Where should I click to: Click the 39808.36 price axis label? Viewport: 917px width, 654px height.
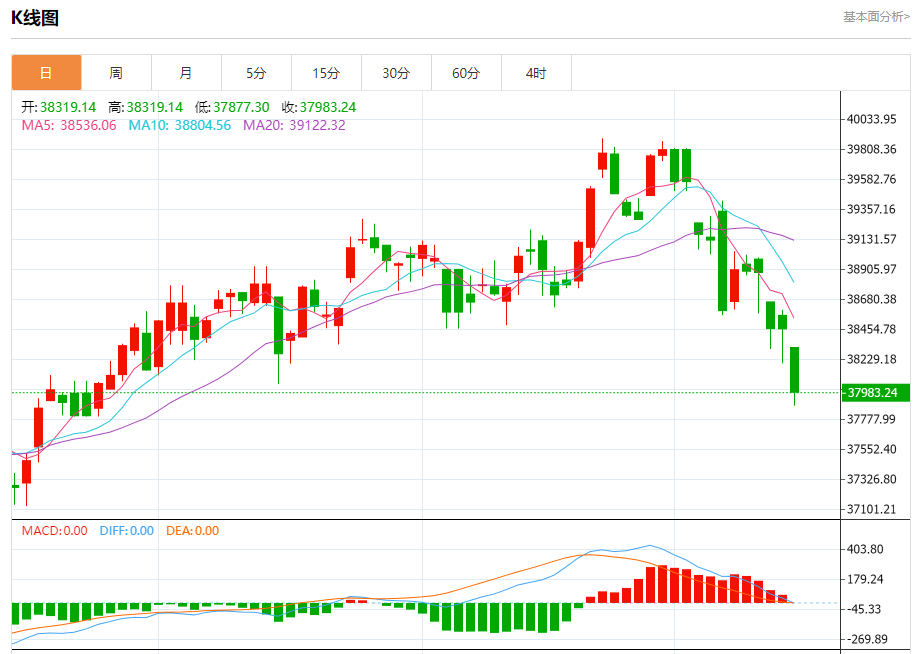[871, 149]
